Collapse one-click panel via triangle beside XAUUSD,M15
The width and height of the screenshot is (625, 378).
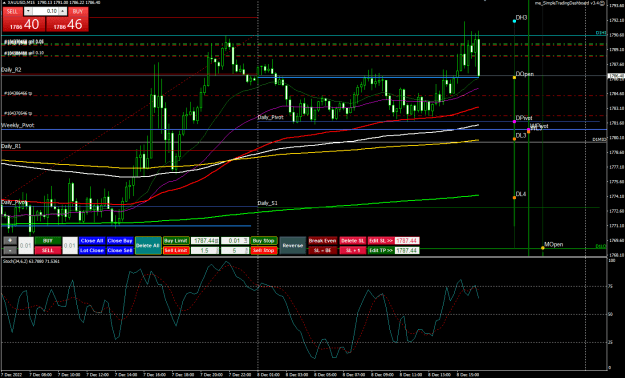click(x=4, y=2)
